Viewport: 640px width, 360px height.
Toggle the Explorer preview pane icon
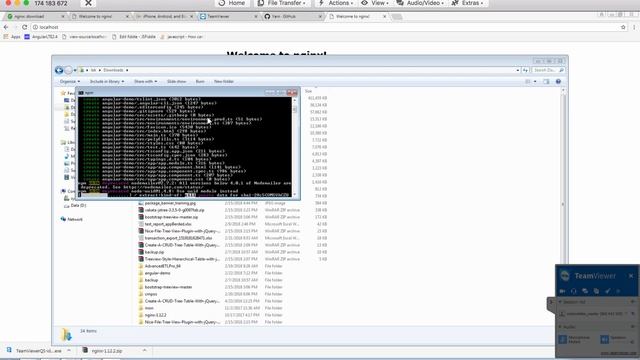tap(546, 82)
